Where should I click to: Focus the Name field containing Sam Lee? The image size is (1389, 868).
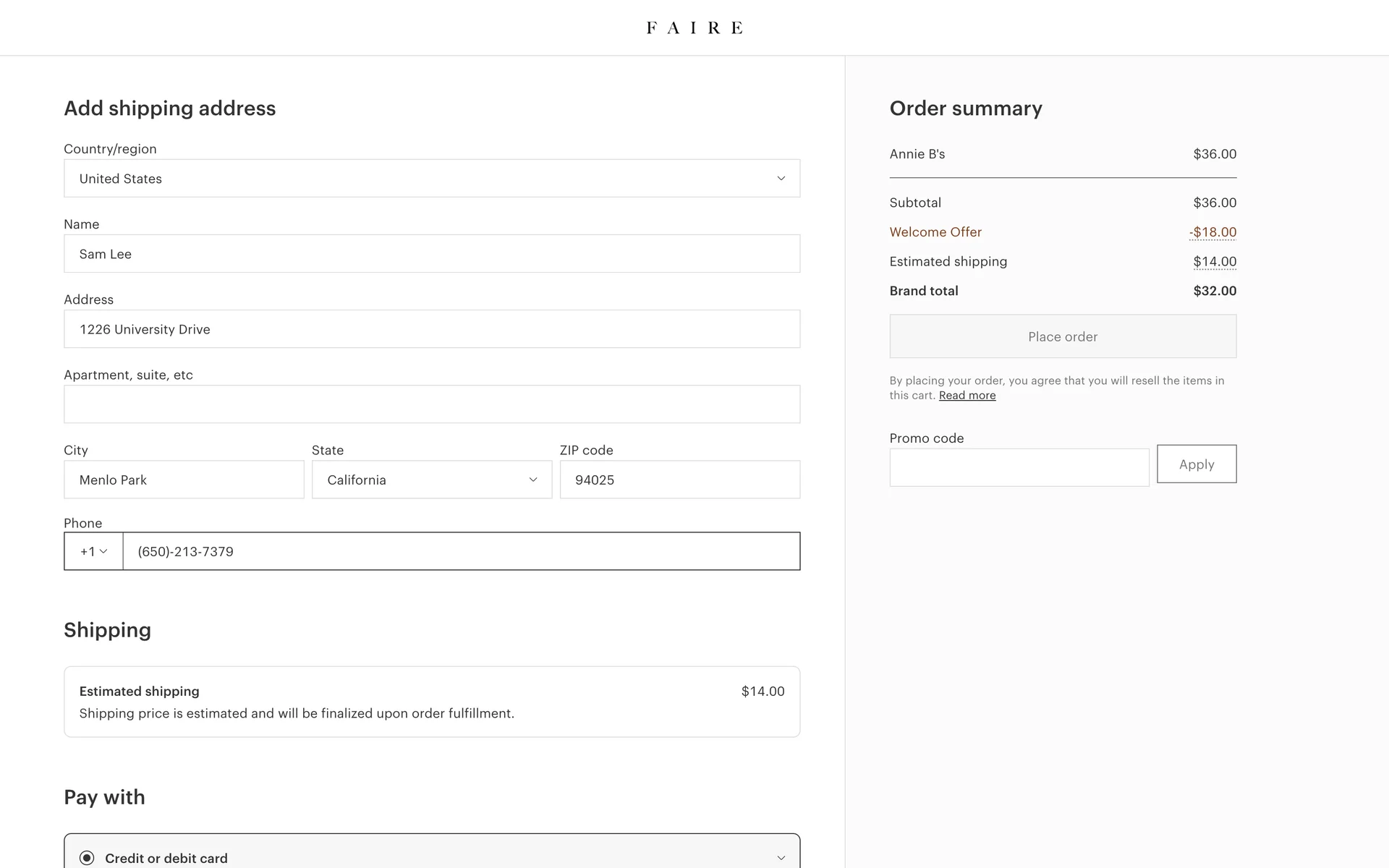coord(432,254)
